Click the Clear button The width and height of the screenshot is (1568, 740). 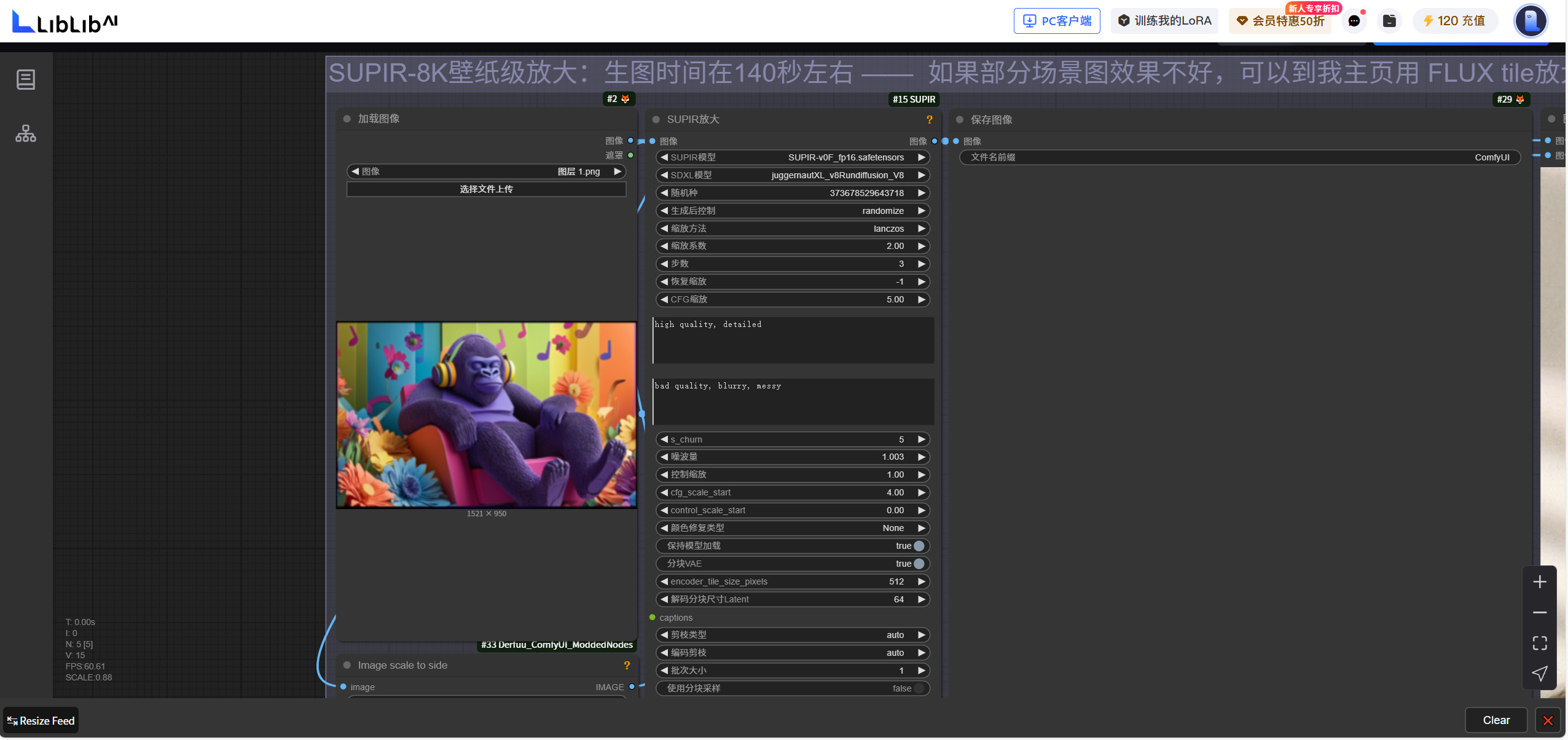(x=1496, y=720)
